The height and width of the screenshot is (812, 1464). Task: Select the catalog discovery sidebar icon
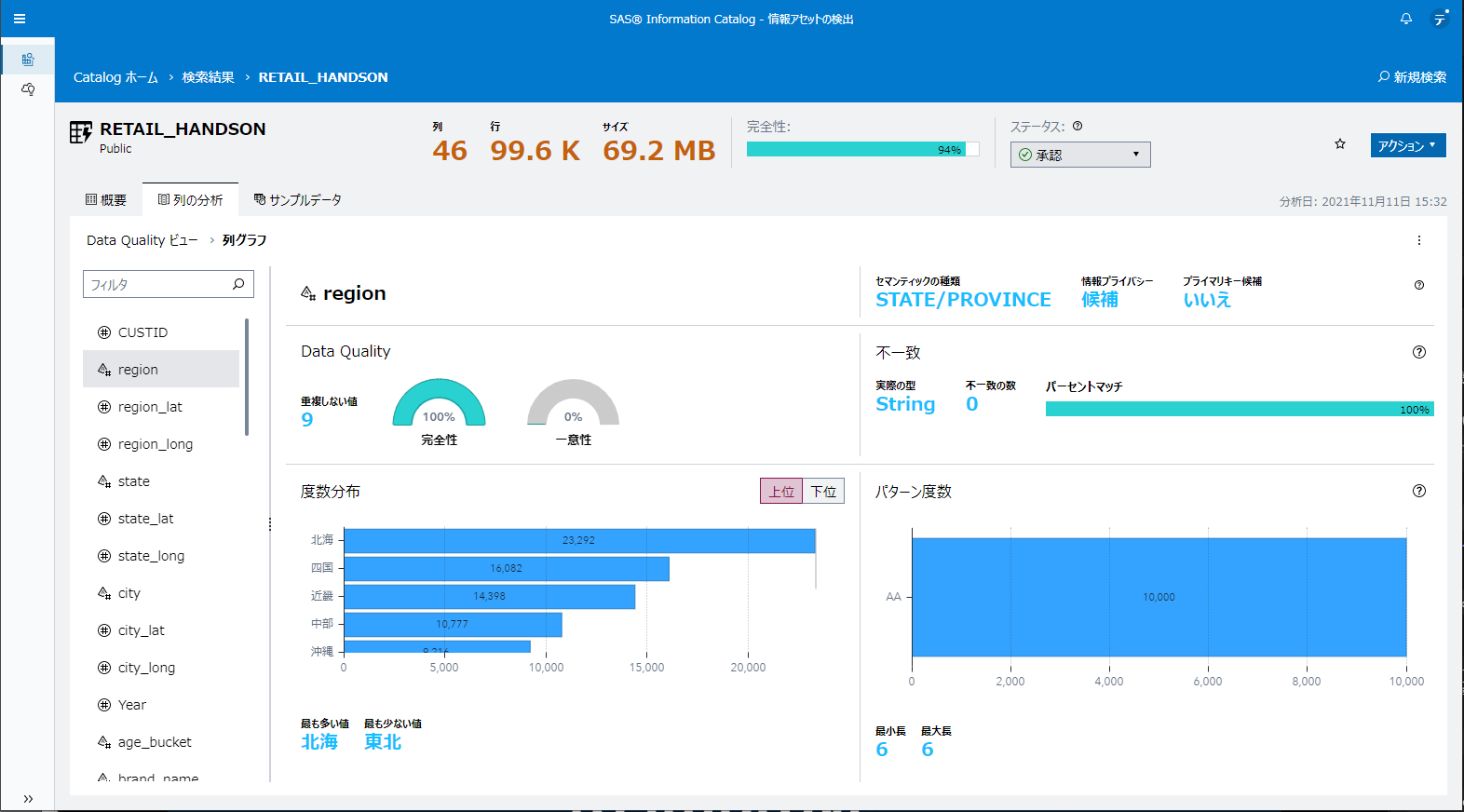tap(28, 60)
